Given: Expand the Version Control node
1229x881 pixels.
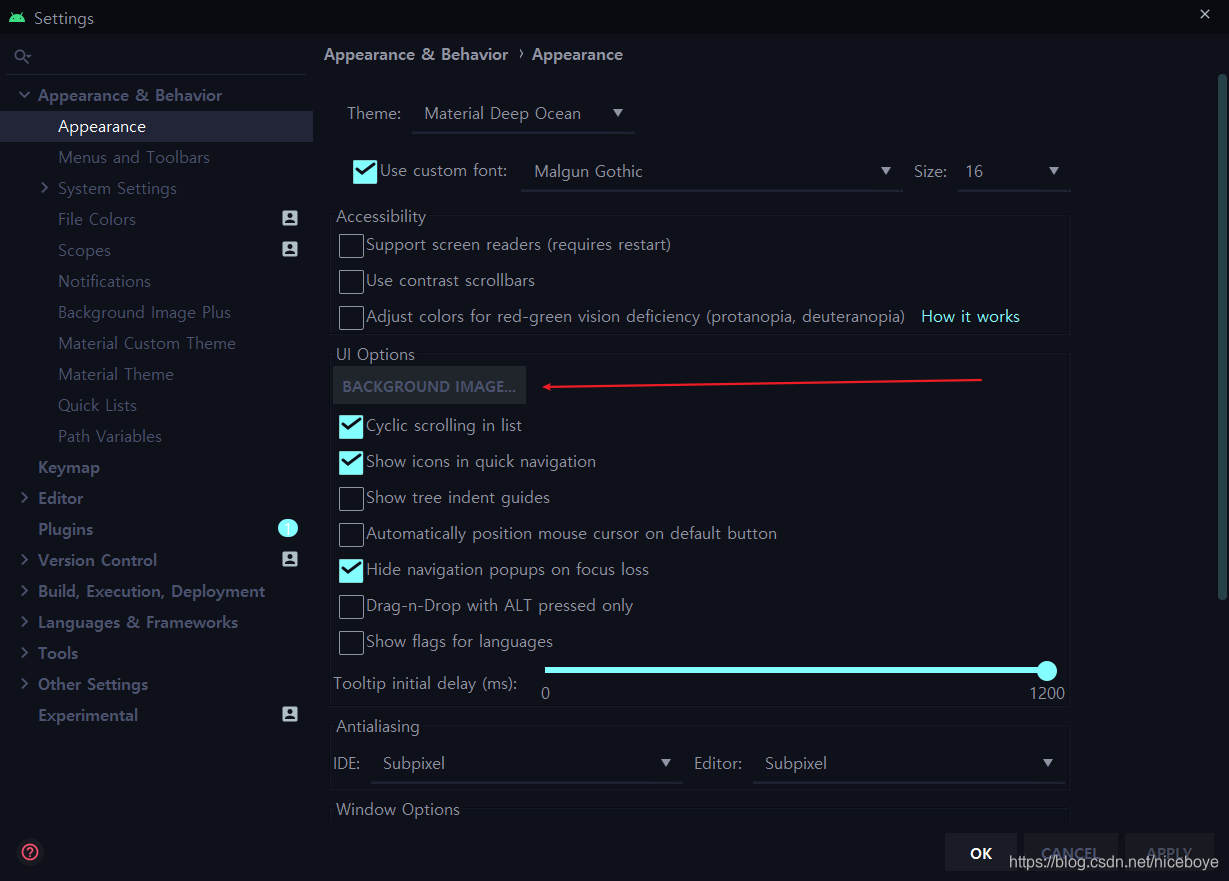Looking at the screenshot, I should (24, 559).
